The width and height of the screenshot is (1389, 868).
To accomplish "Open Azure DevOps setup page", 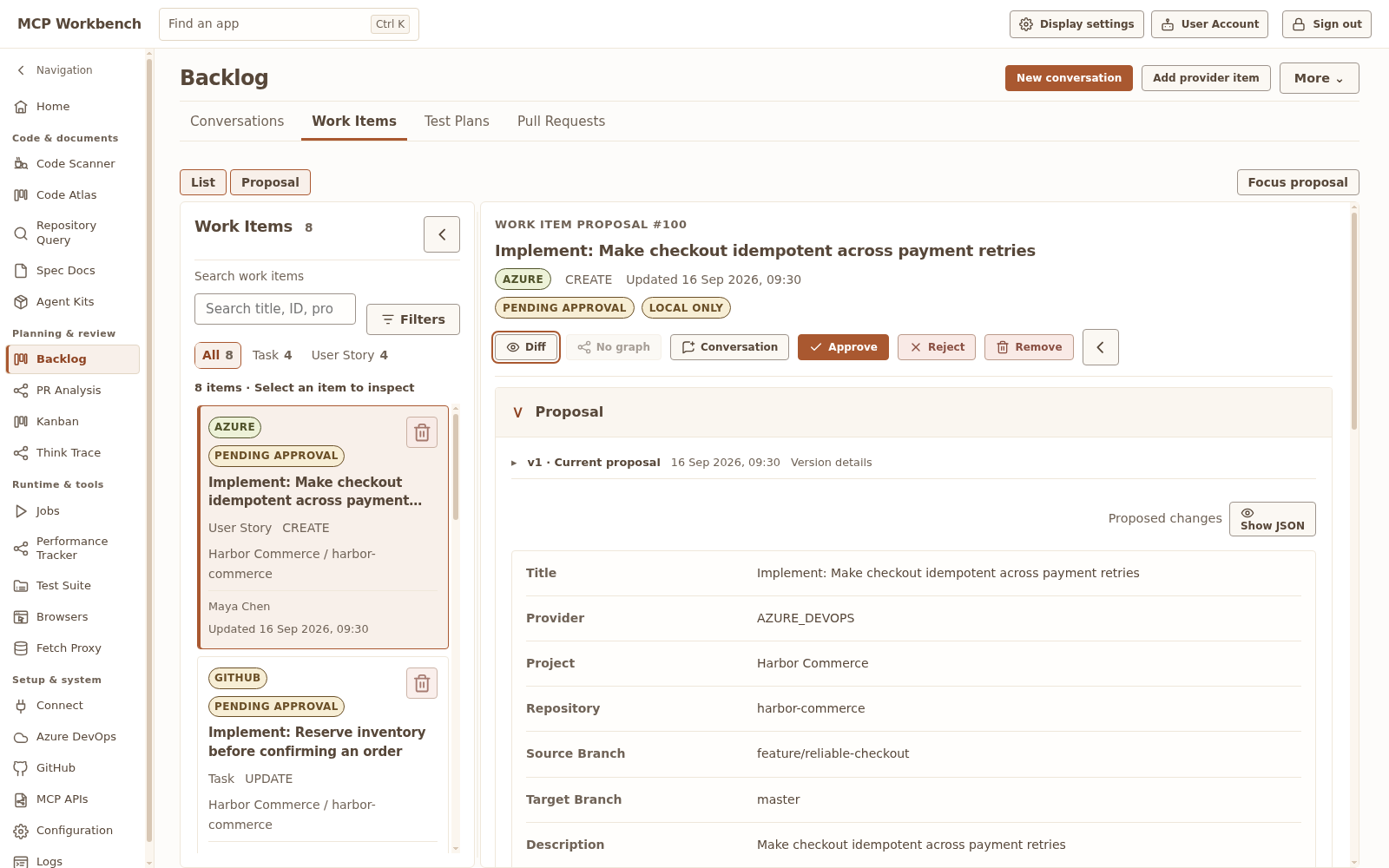I will pos(73,736).
